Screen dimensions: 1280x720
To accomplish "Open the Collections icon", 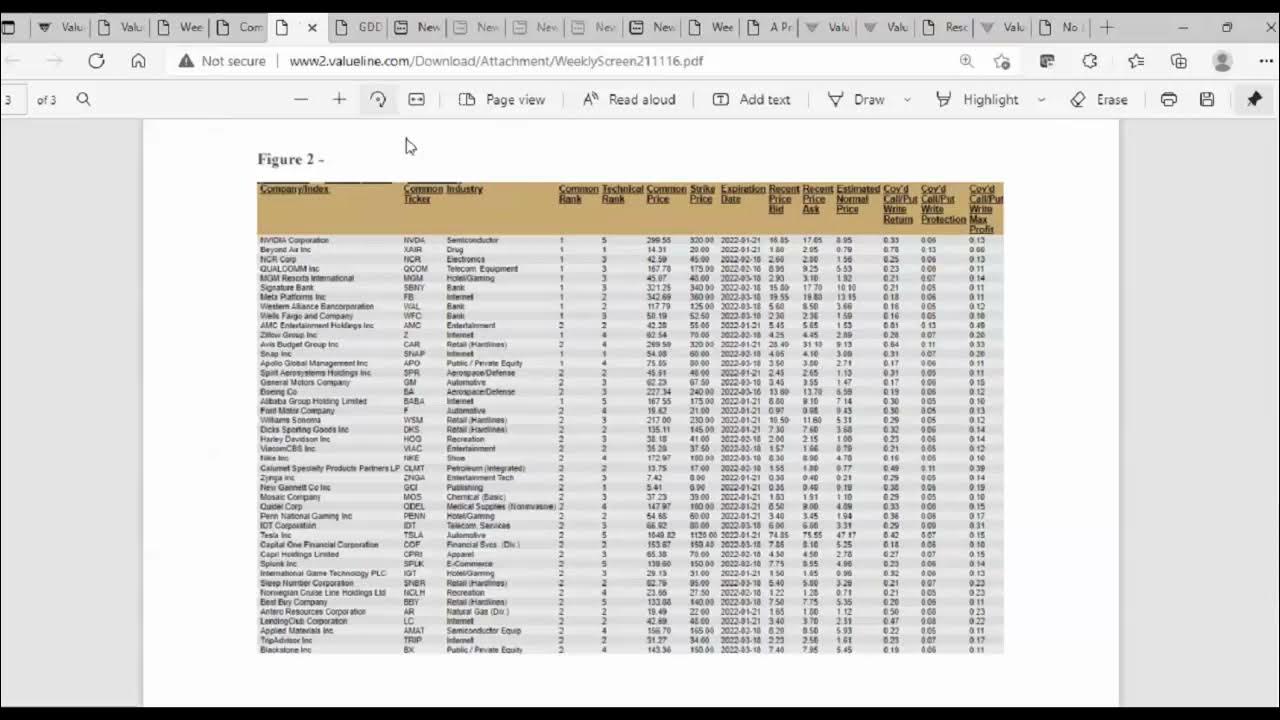I will click(x=1179, y=61).
